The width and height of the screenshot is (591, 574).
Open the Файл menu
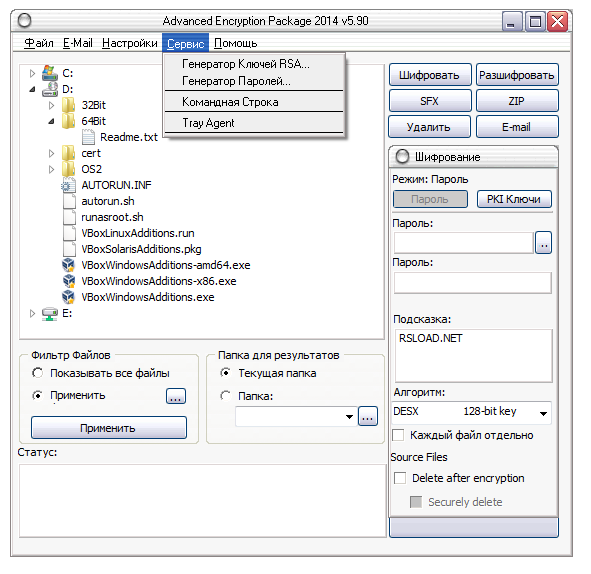tap(39, 43)
